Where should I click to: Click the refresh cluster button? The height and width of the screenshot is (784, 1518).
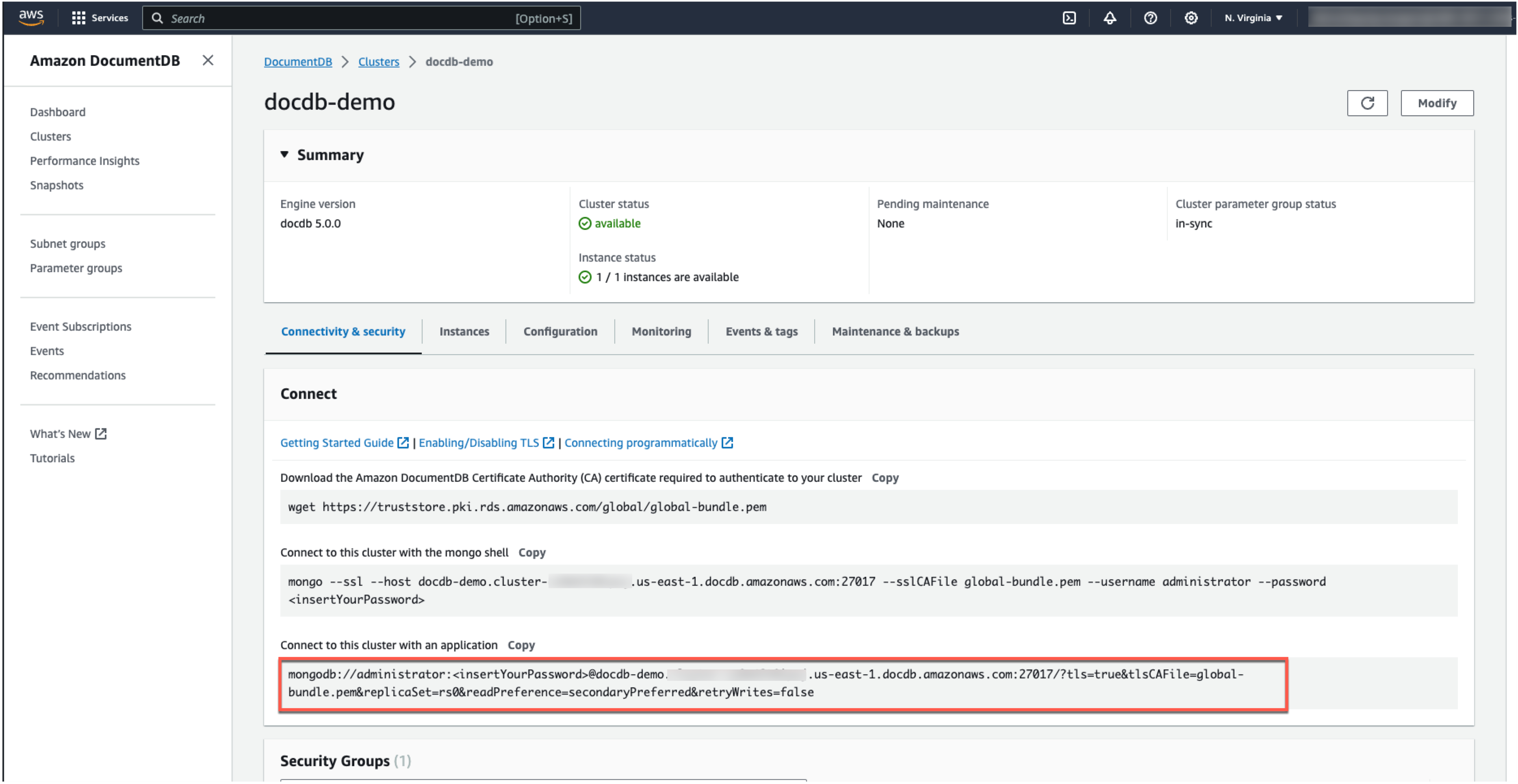coord(1367,103)
